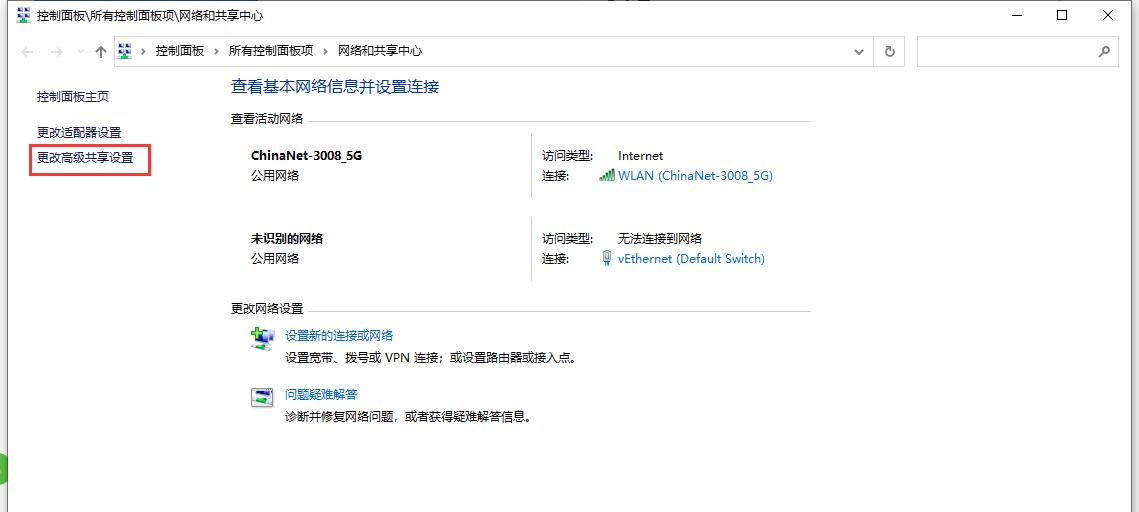Image resolution: width=1139 pixels, height=512 pixels.
Task: Select 所有控制面板项 in the breadcrumb
Action: pos(271,51)
